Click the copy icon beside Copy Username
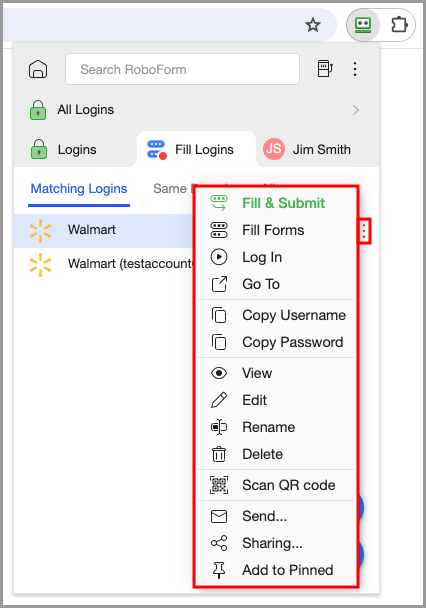This screenshot has width=426, height=608. point(219,315)
